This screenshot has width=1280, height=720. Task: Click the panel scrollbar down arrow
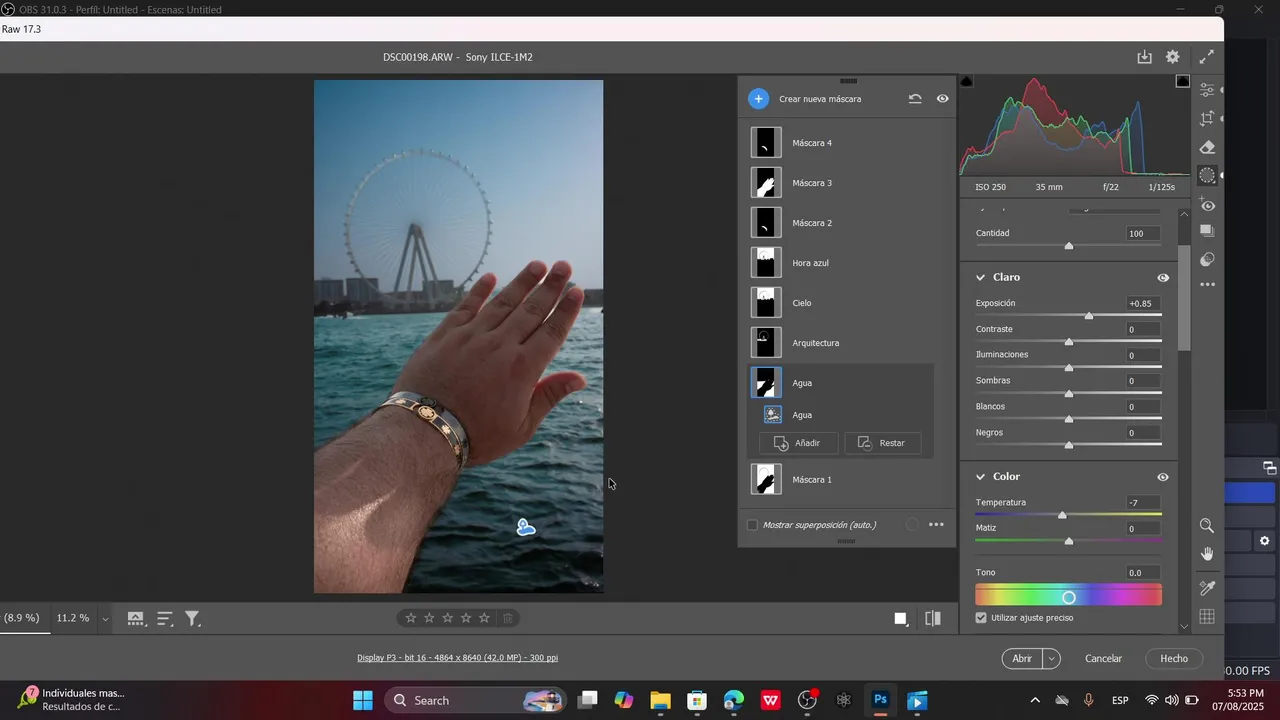pos(1185,627)
